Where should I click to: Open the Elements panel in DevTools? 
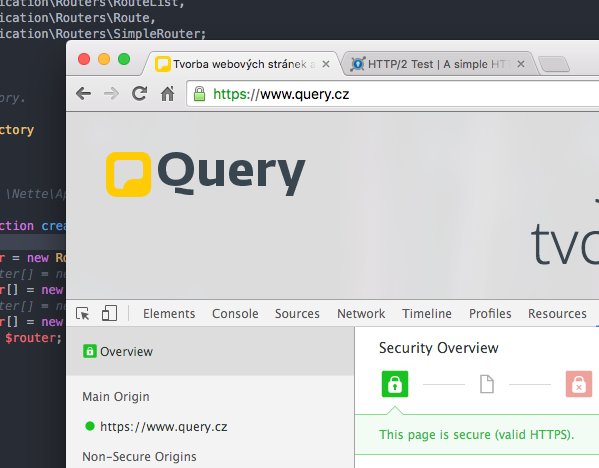[169, 314]
